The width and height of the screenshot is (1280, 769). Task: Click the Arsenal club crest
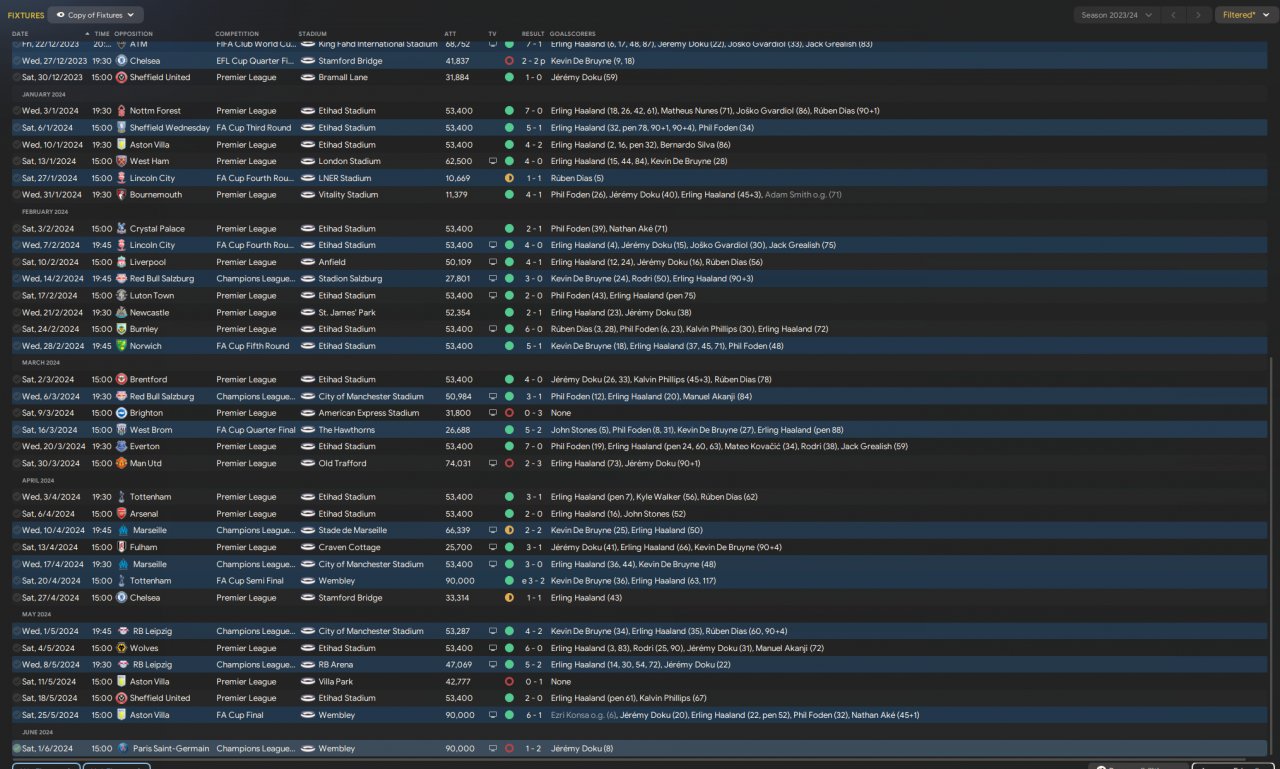tap(121, 514)
